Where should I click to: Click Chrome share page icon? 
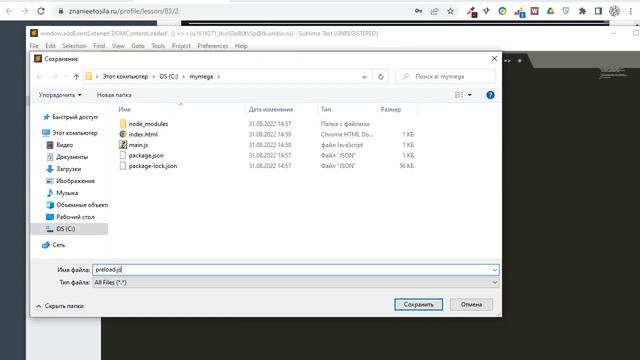pos(434,11)
